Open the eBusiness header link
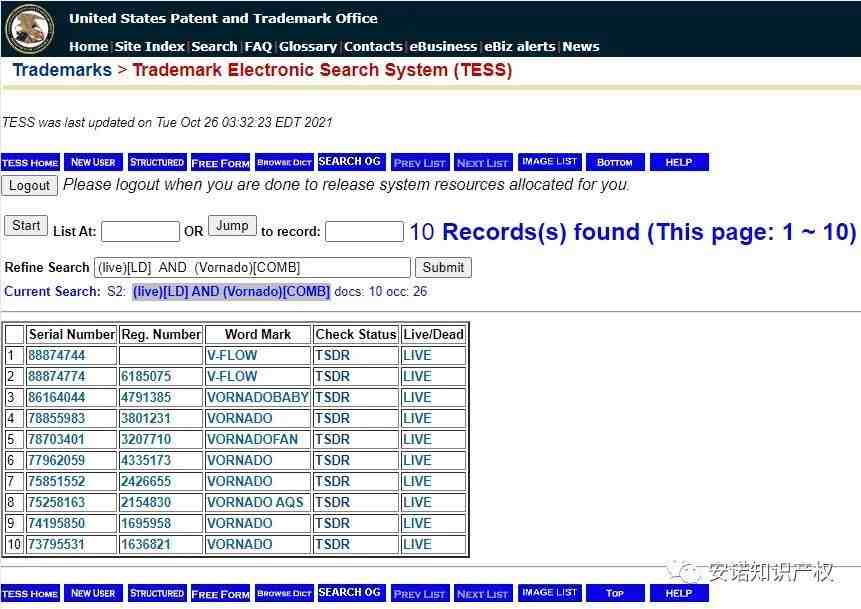This screenshot has height=609, width=861. click(x=443, y=47)
